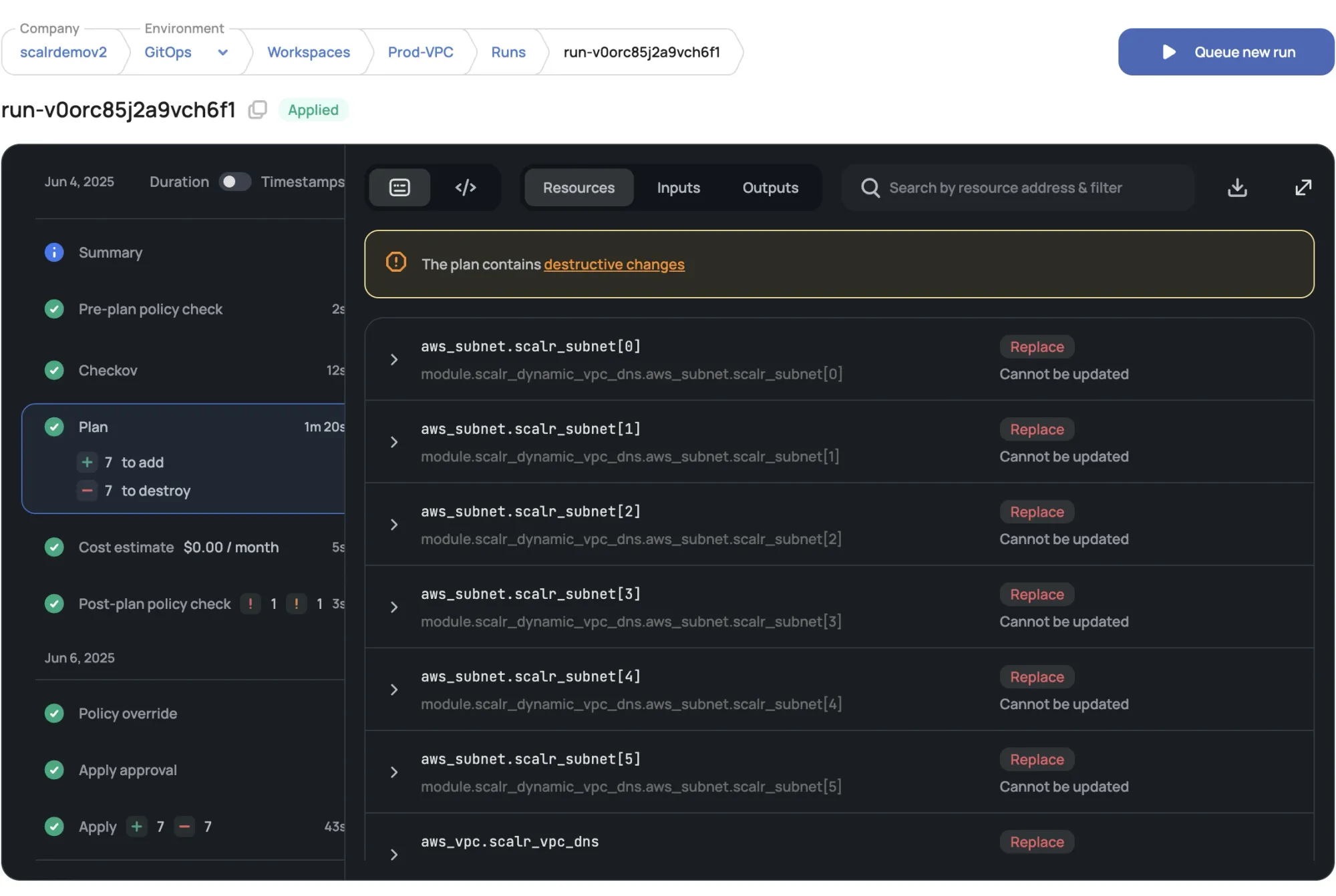Click the destructive changes warning icon
The image size is (1336, 896).
396,262
